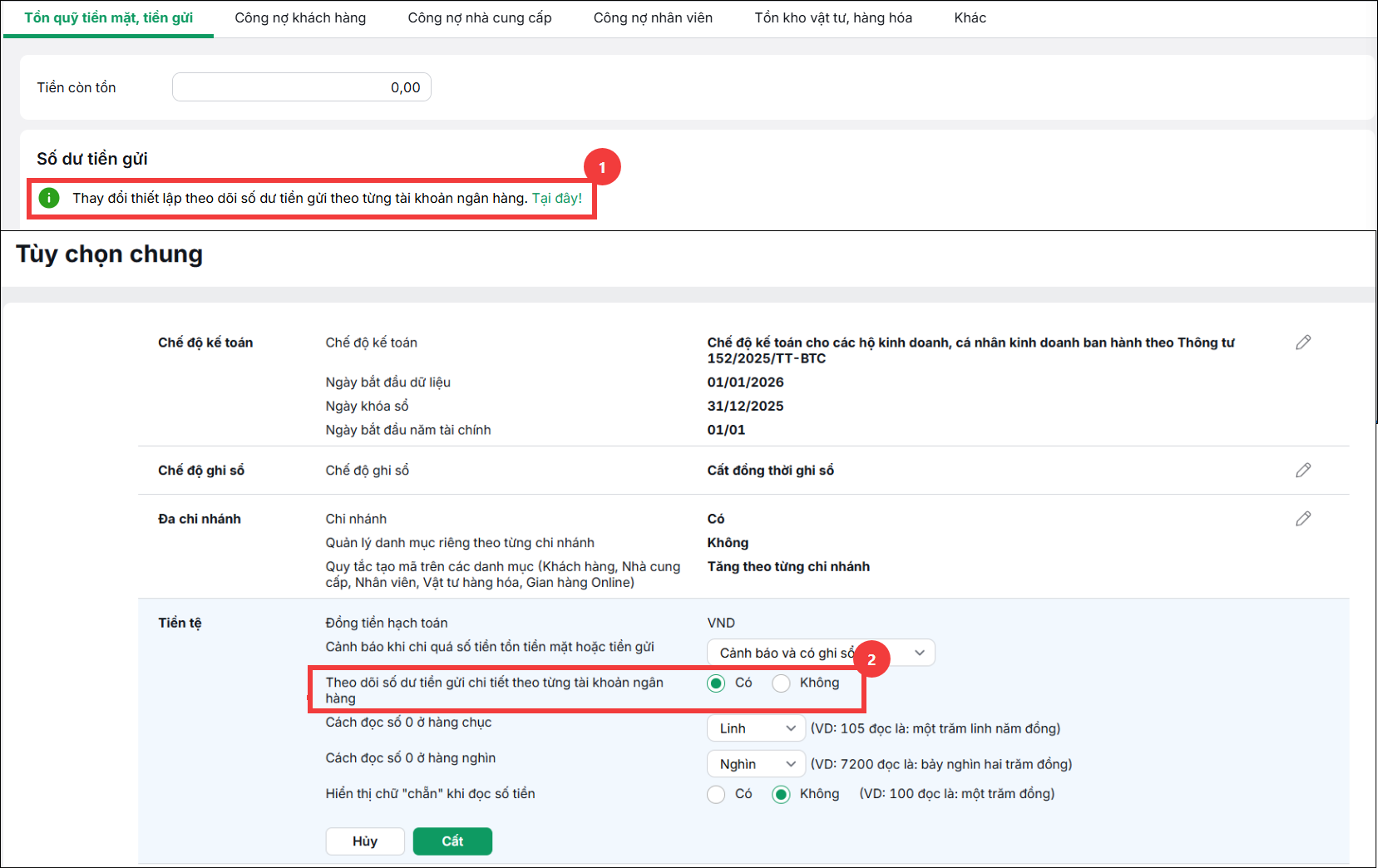Switch to the Khác tab

tap(970, 17)
